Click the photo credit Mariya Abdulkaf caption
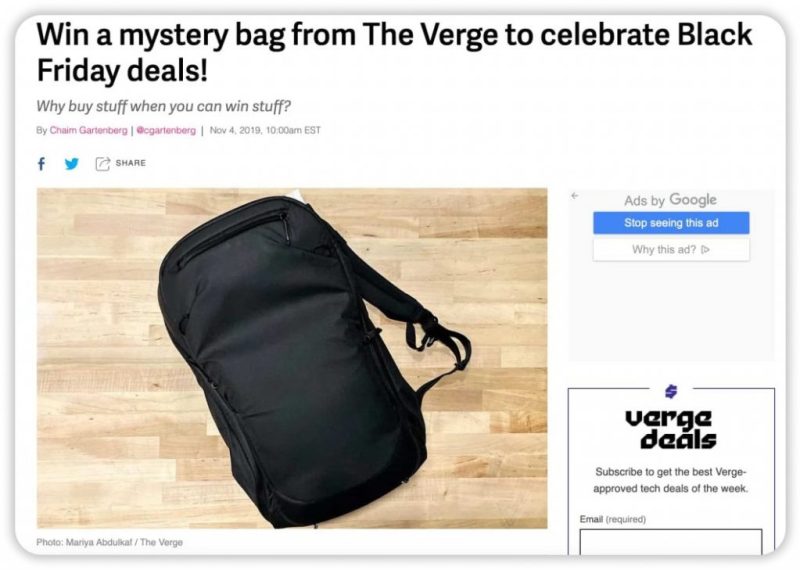 pyautogui.click(x=109, y=542)
